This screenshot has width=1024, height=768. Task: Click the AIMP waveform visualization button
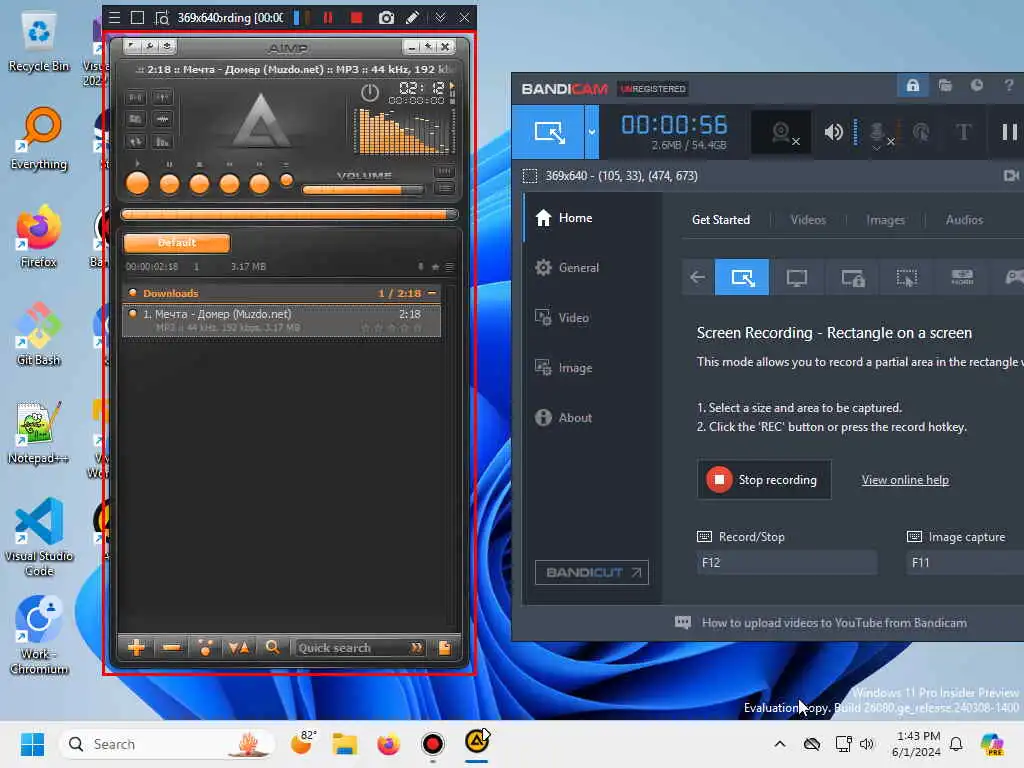click(163, 119)
